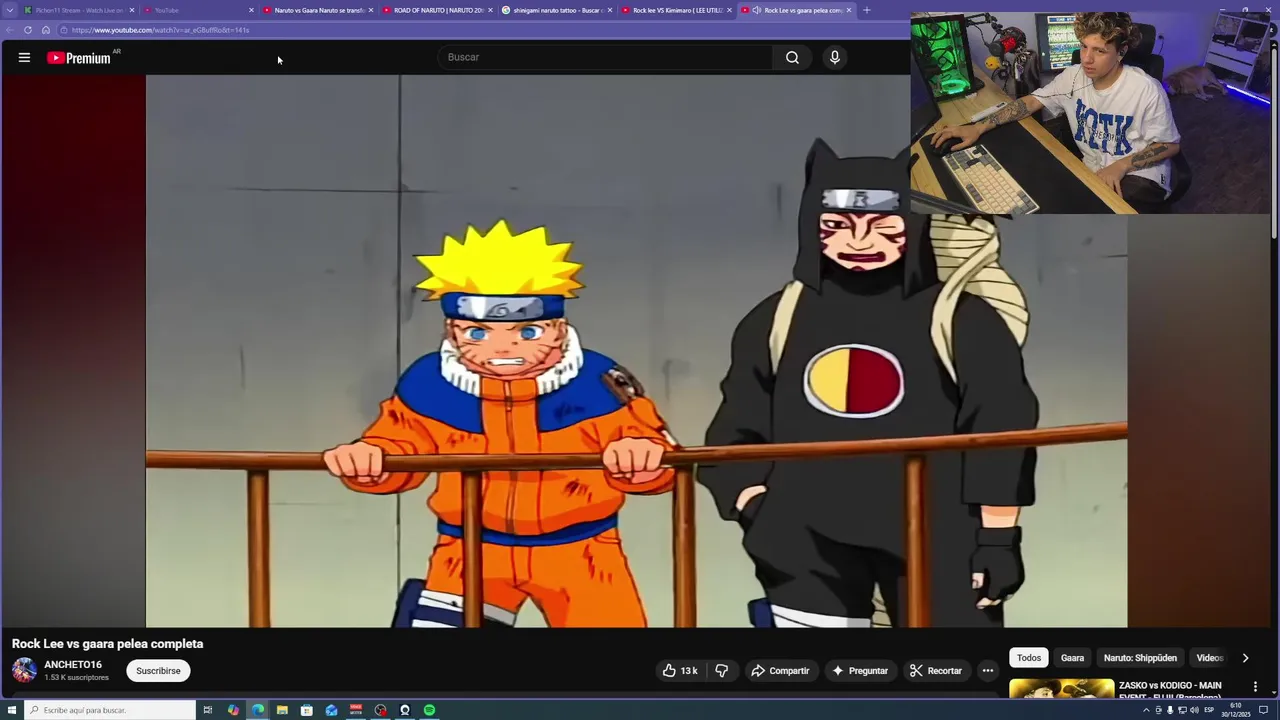Open the network tray icon
Screen dimensions: 1280x720
(1182, 710)
